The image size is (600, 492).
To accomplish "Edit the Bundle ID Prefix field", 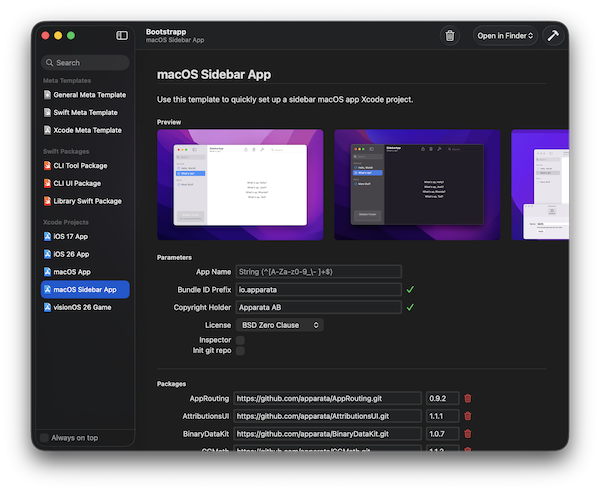I will pos(318,289).
